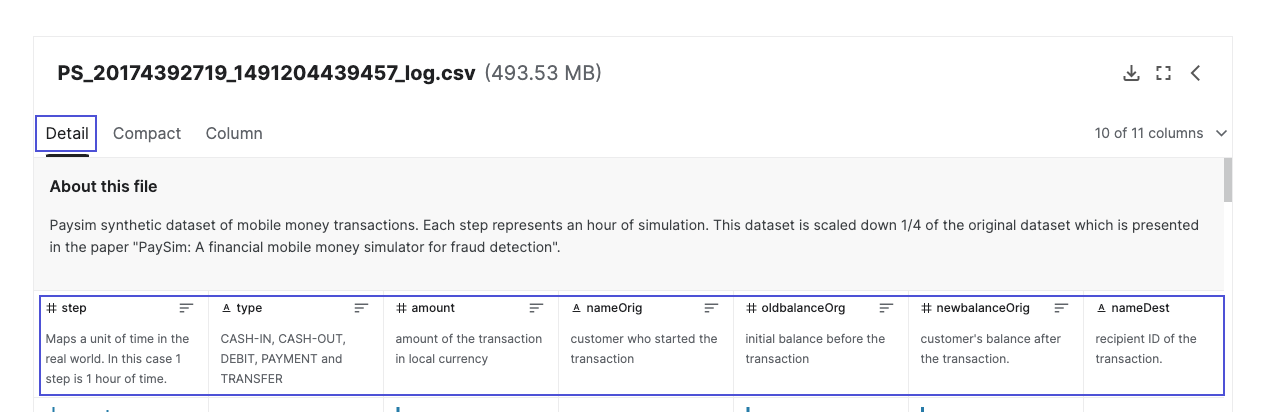Click the sort icon on step column

point(187,308)
